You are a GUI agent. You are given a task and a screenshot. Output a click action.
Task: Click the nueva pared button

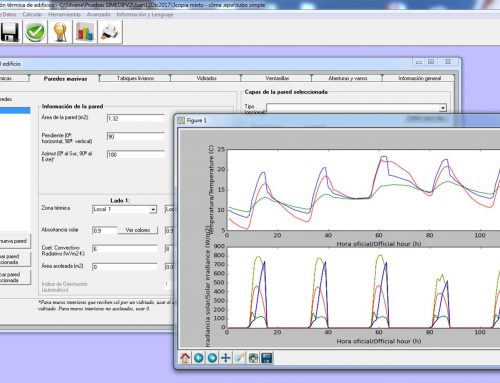(x=15, y=241)
